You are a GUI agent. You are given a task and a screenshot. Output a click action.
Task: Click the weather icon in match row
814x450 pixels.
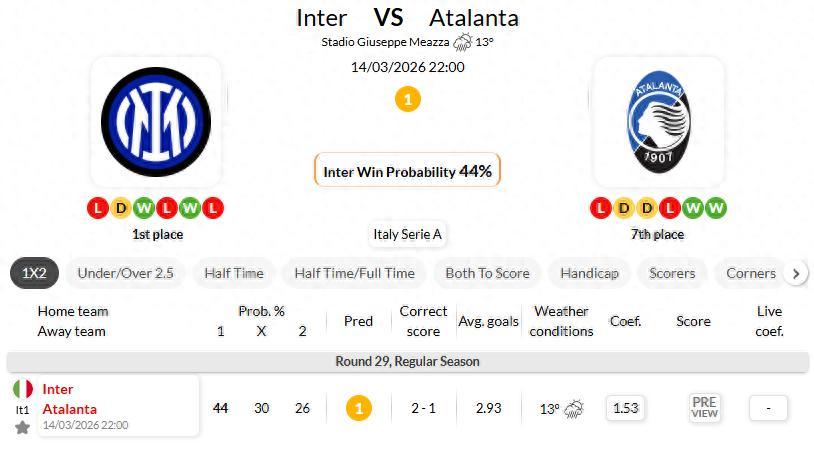(x=574, y=408)
